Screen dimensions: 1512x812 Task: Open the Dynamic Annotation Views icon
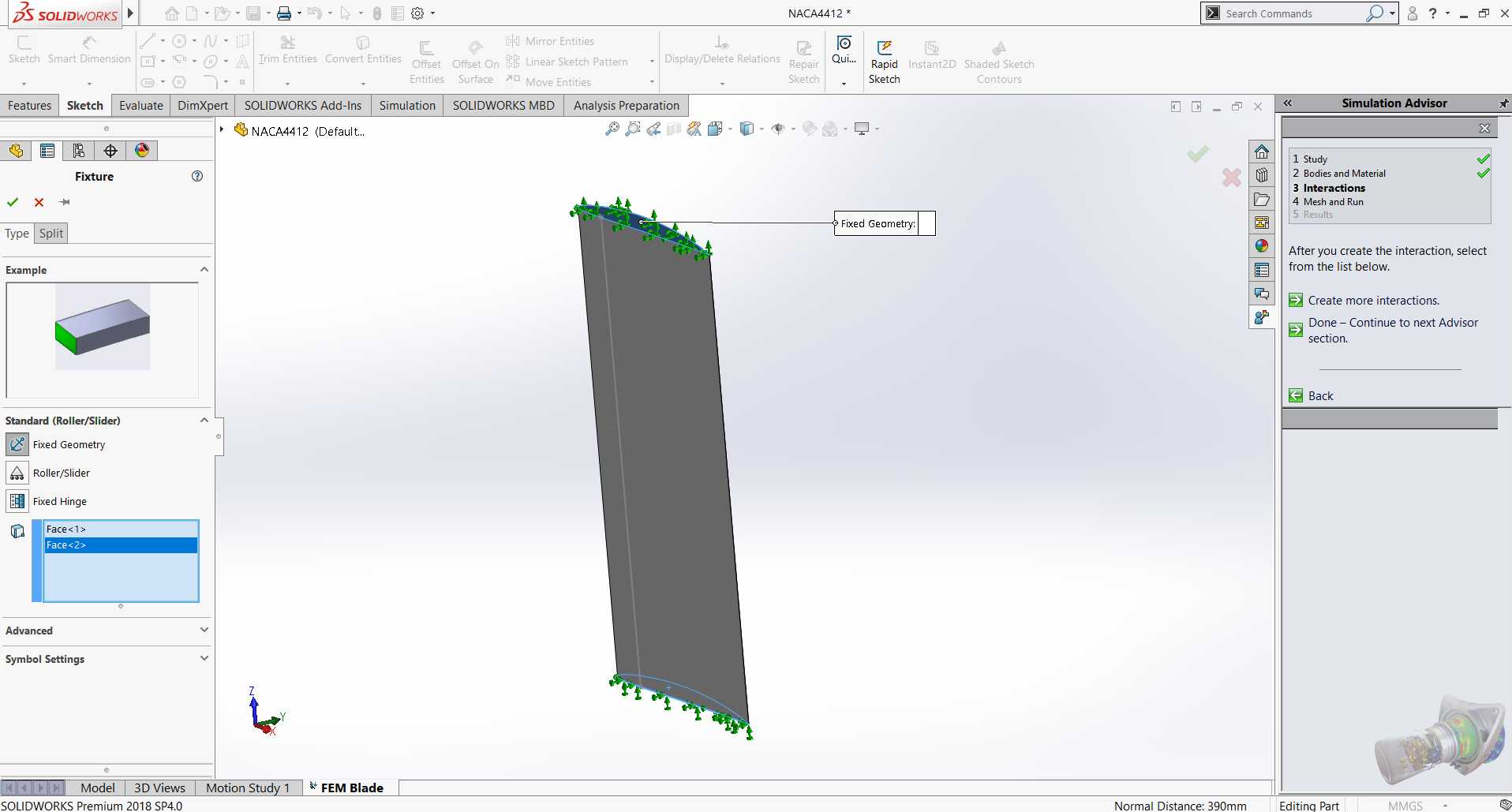point(694,129)
